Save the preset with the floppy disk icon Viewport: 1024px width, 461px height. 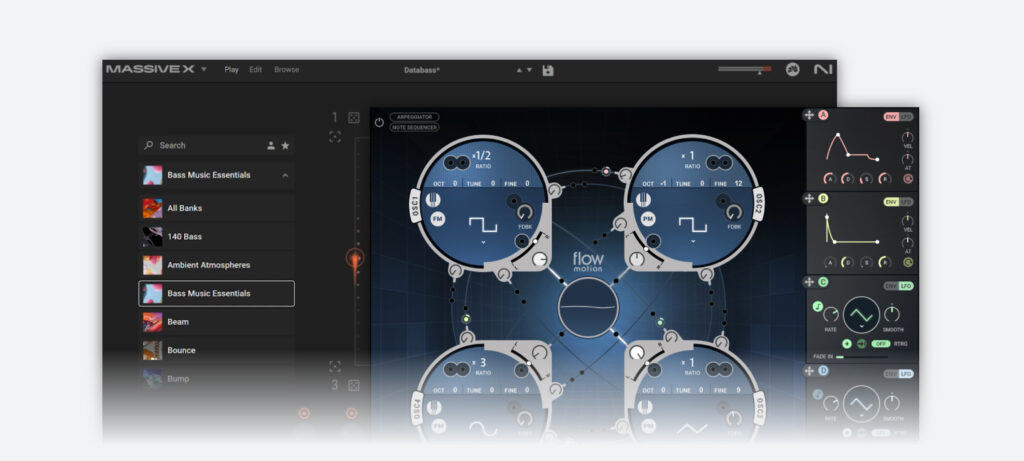[548, 70]
